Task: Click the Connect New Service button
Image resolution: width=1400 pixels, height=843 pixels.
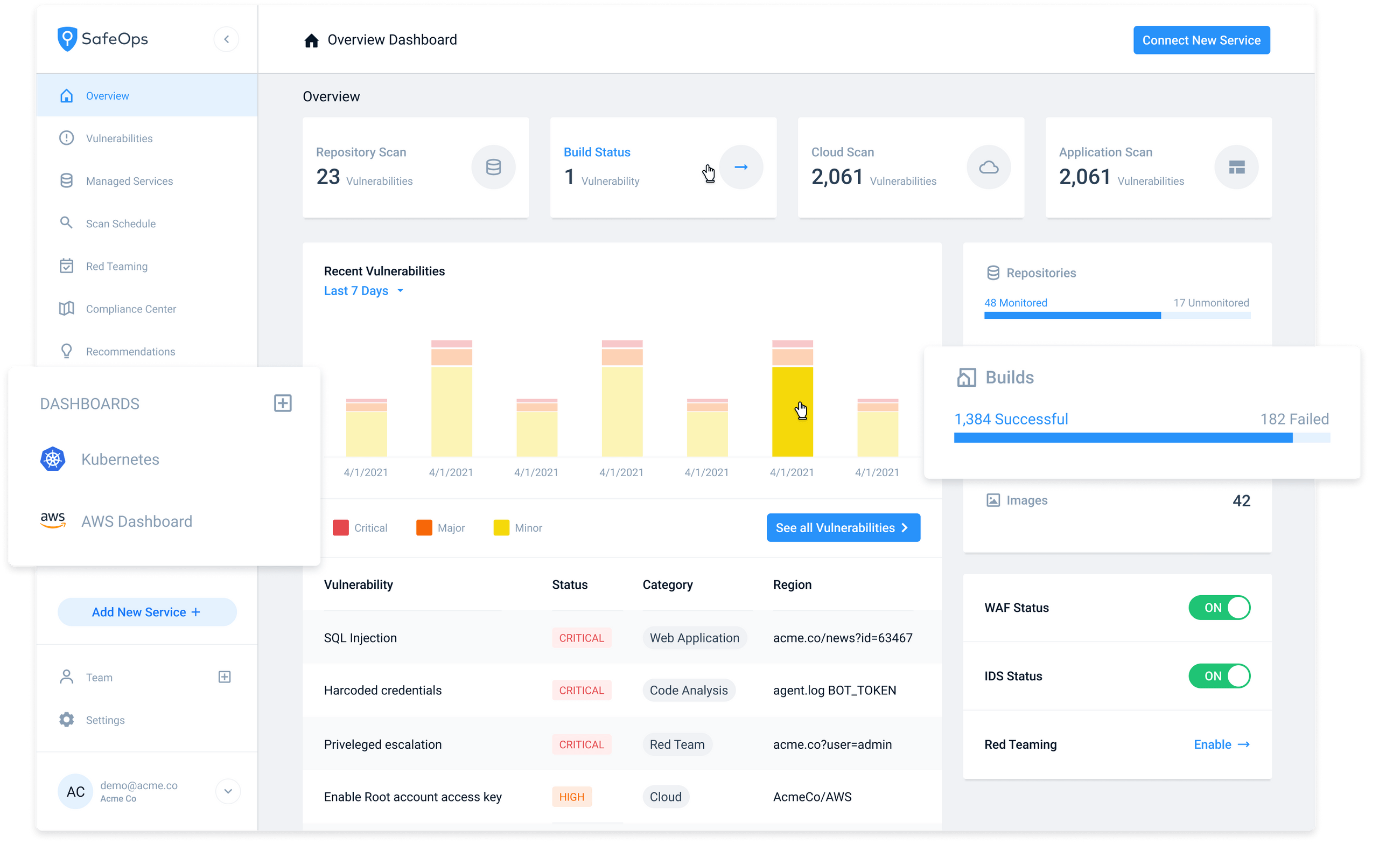Action: (1201, 40)
